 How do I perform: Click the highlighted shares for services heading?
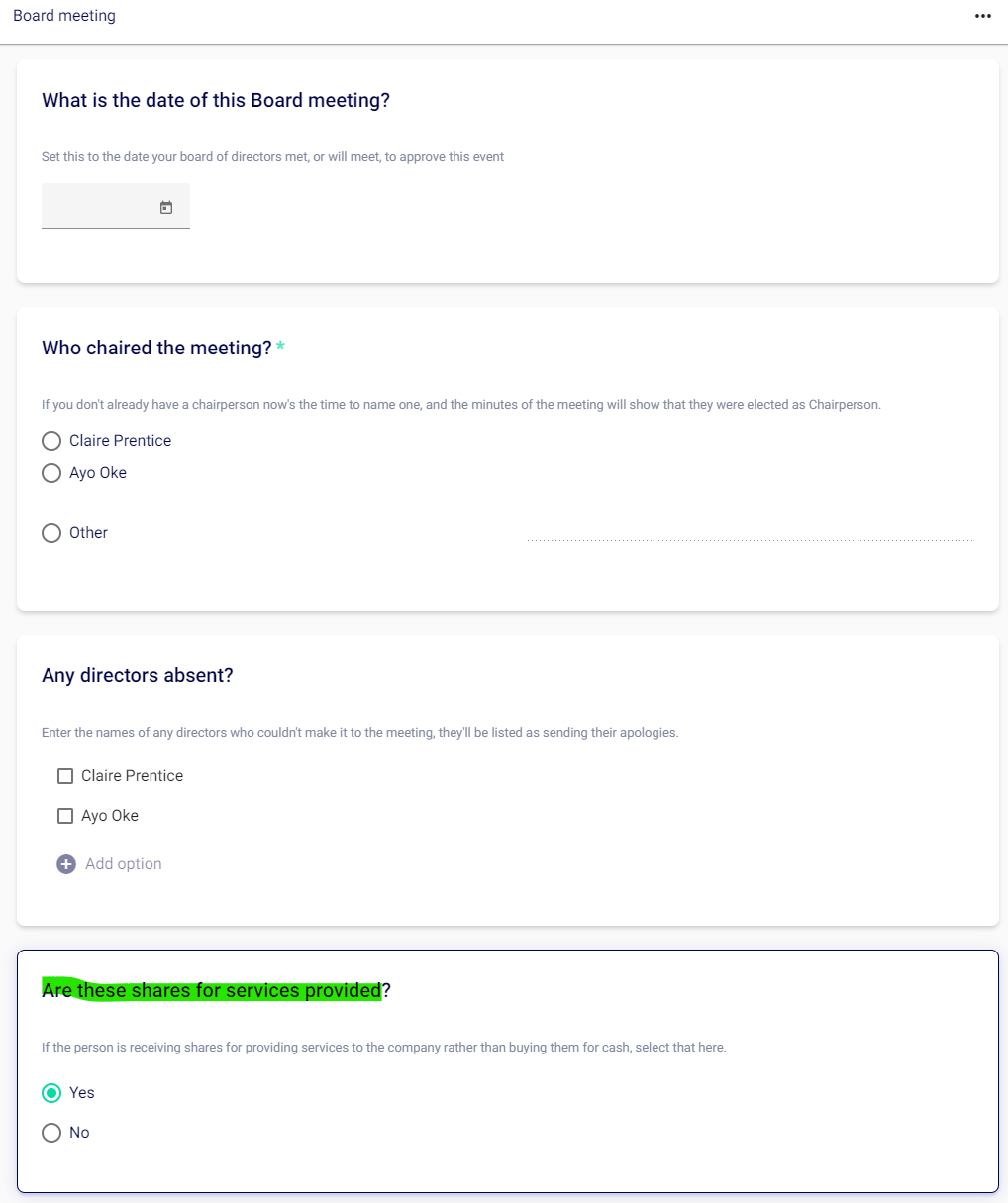(212, 991)
